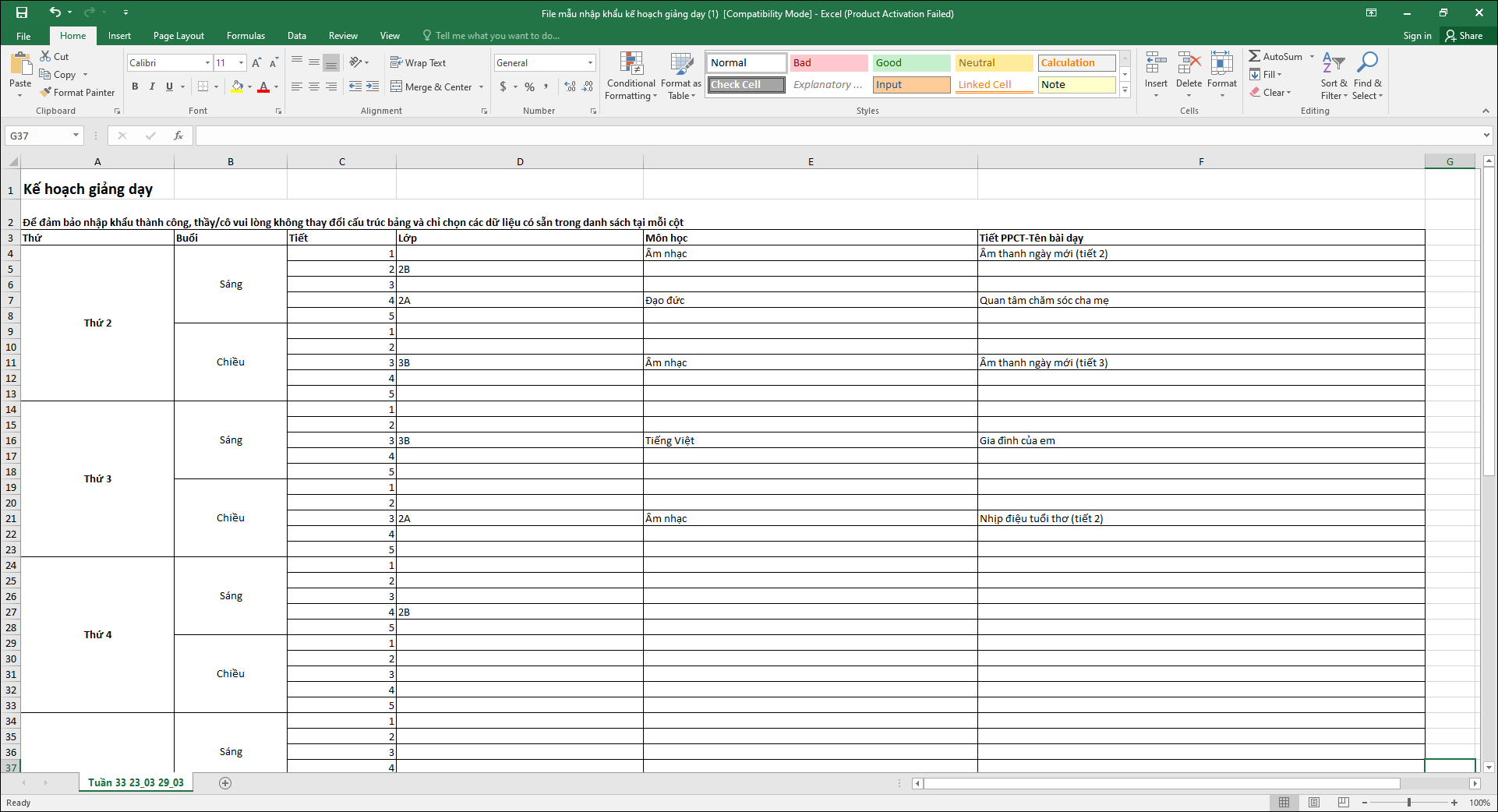Open the font name Calibri dropdown

[207, 62]
